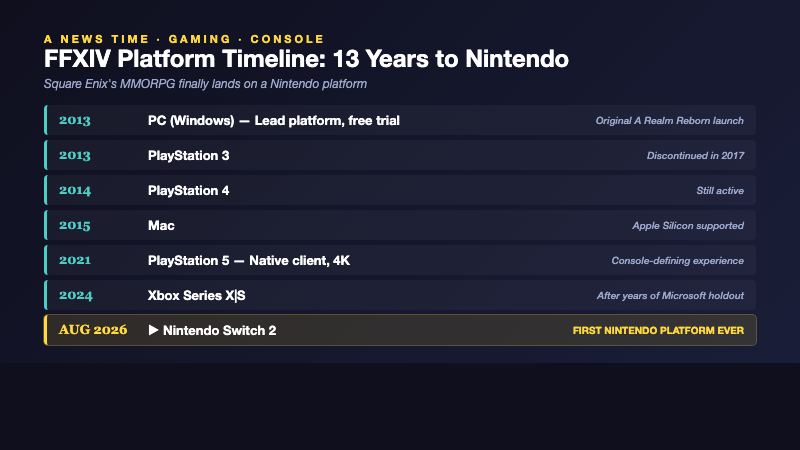Click the play triangle beside Nintendo Switch 2

[153, 330]
